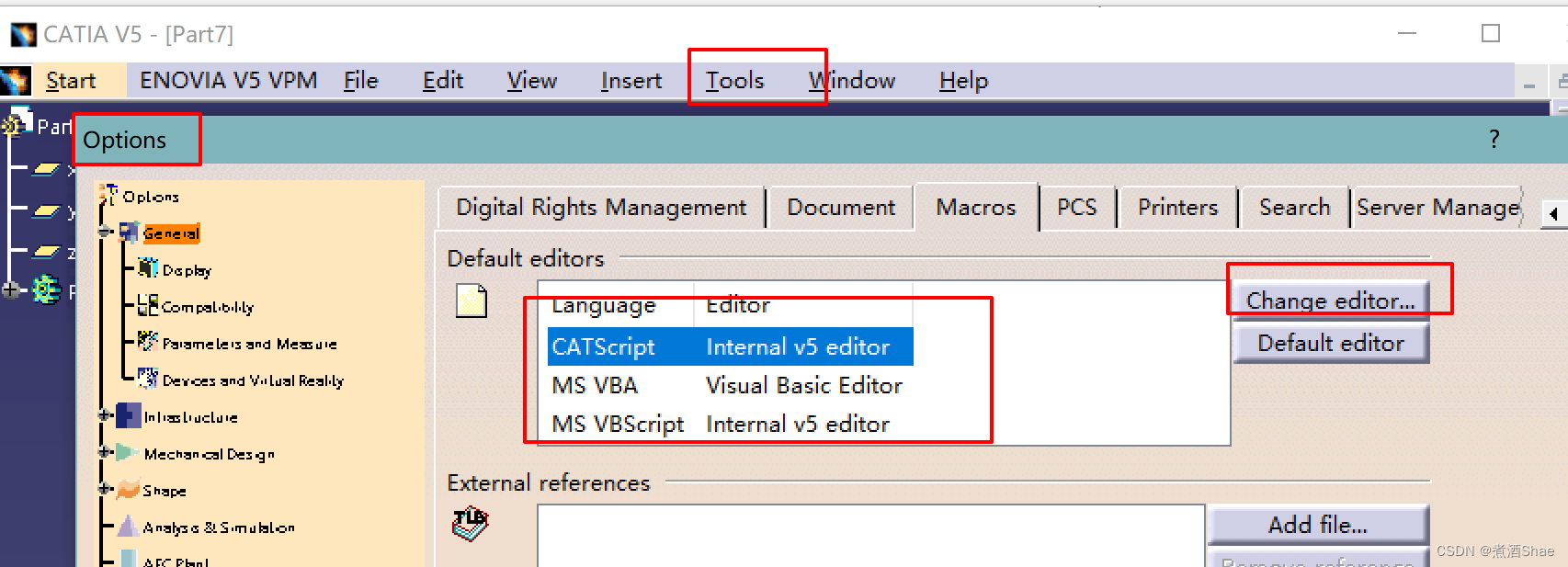Click the tab strip scroll left arrow
1568x567 pixels.
tap(1553, 213)
